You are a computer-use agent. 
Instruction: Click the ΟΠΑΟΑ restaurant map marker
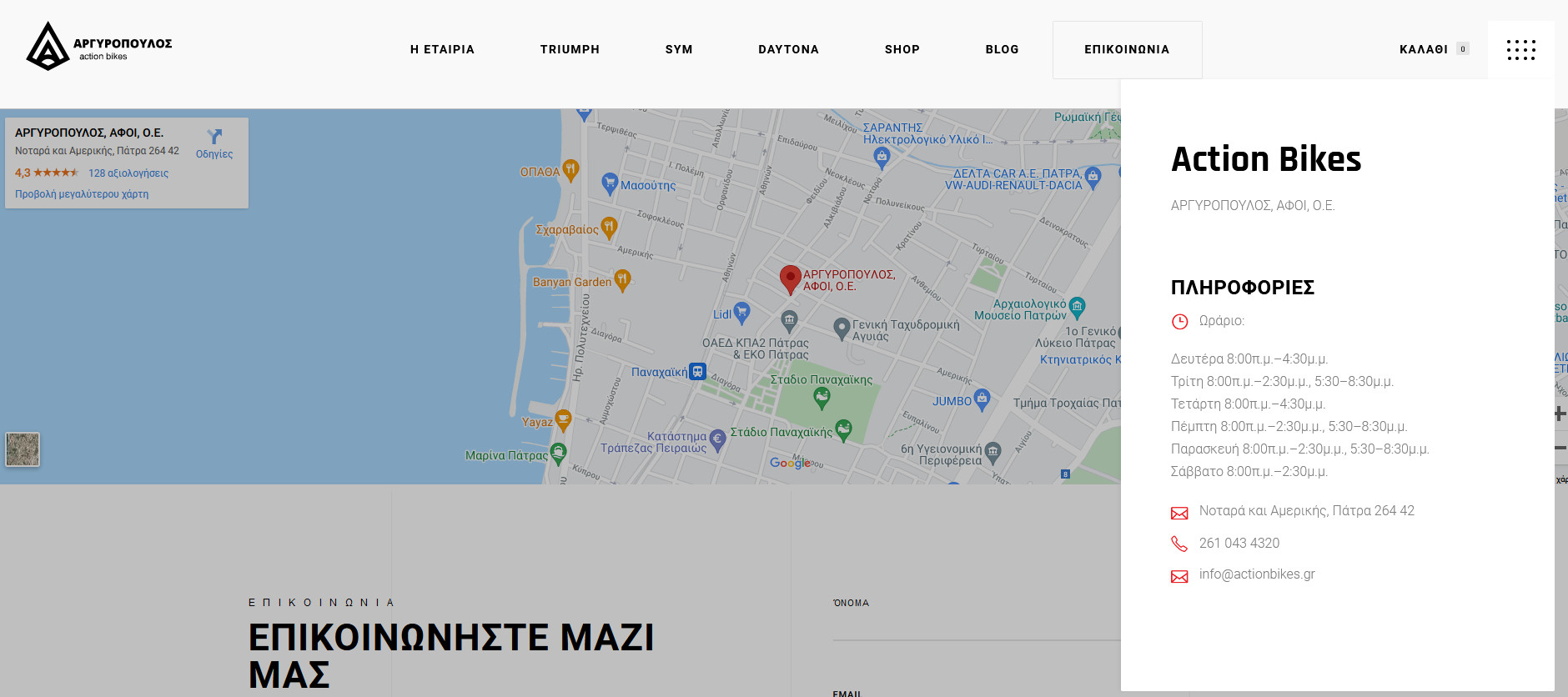[570, 171]
